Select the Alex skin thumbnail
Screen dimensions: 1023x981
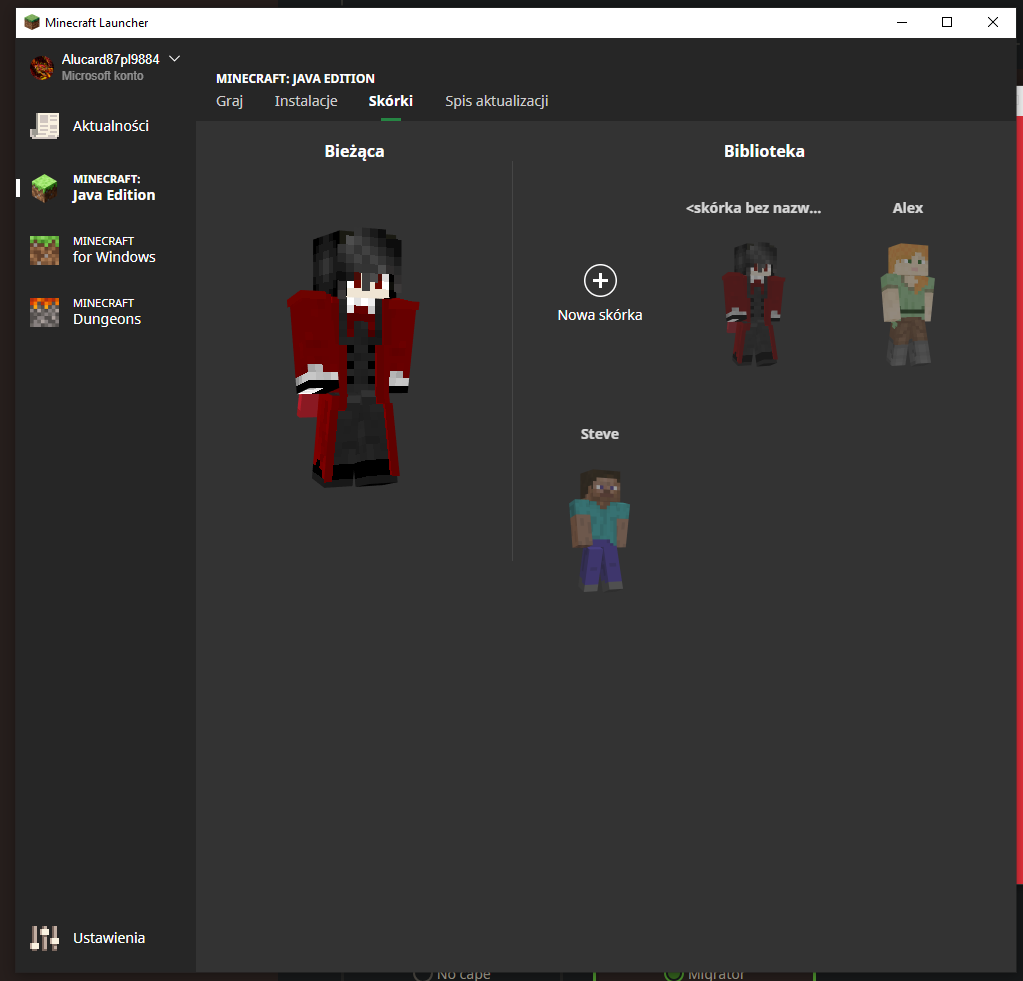[907, 302]
